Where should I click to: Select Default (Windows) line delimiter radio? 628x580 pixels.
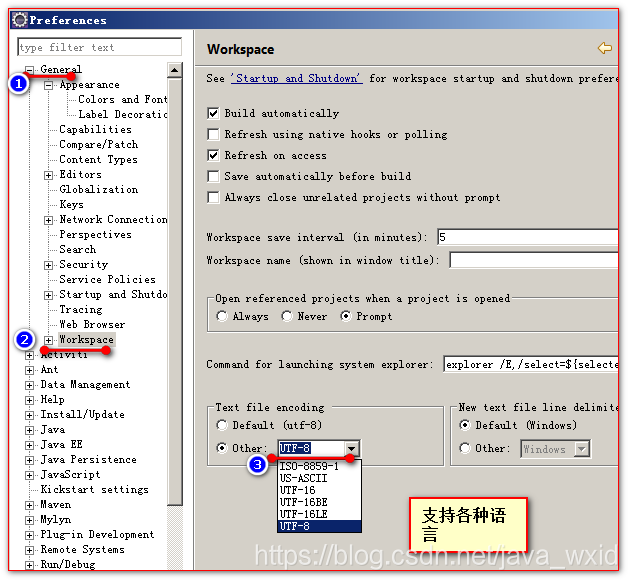tap(465, 425)
